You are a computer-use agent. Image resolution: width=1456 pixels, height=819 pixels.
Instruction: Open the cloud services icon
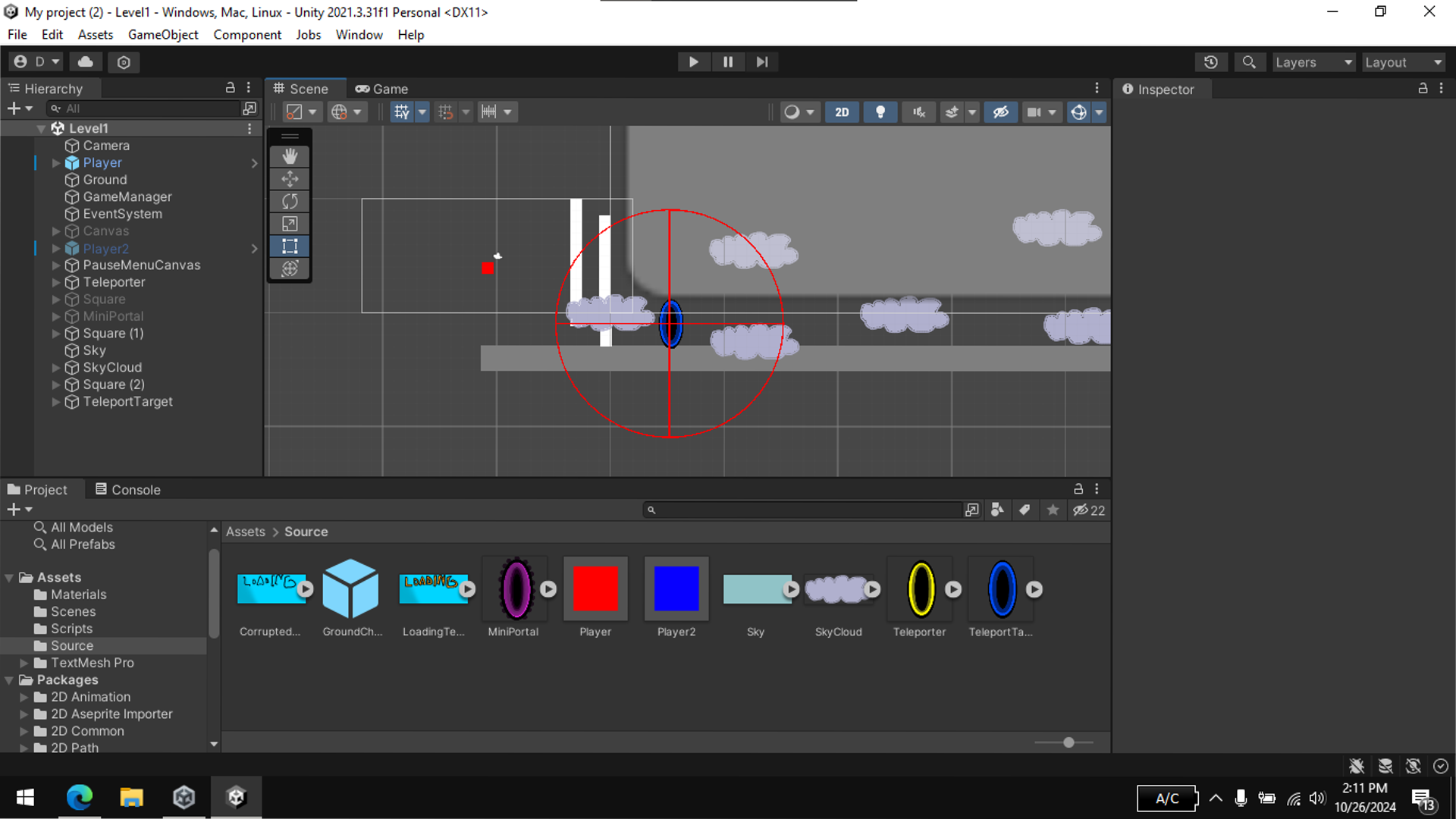click(x=86, y=62)
